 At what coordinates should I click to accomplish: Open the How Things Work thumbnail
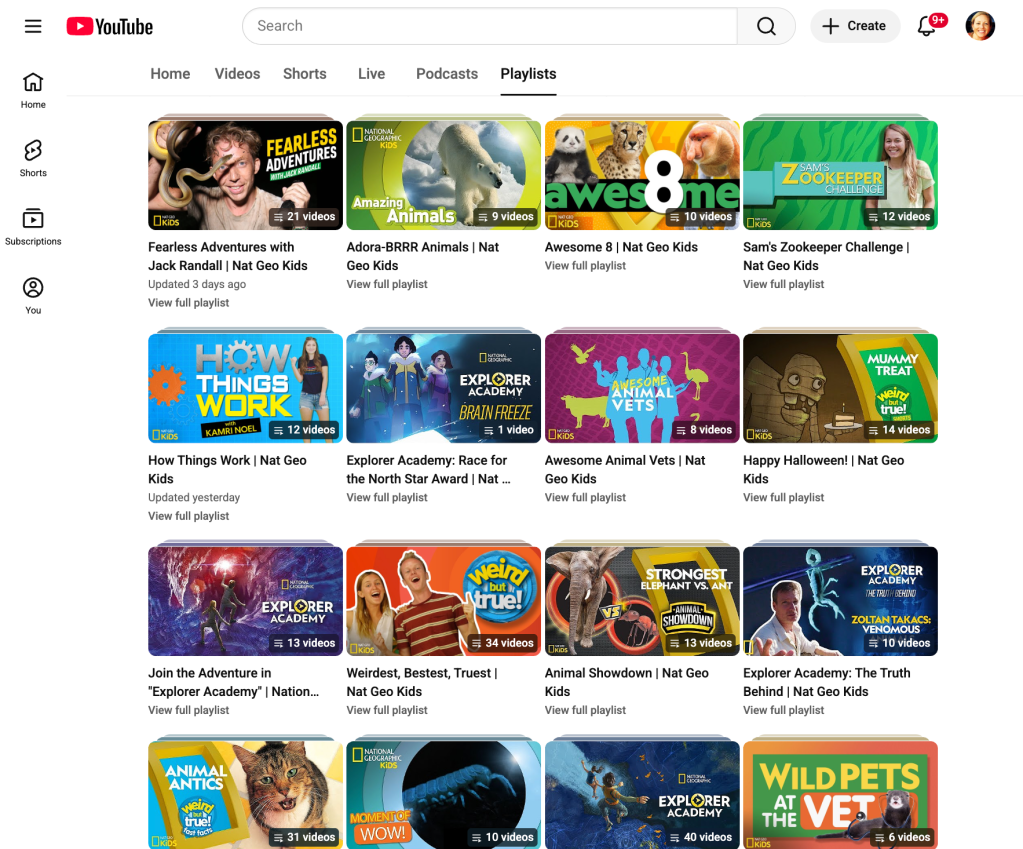point(245,388)
